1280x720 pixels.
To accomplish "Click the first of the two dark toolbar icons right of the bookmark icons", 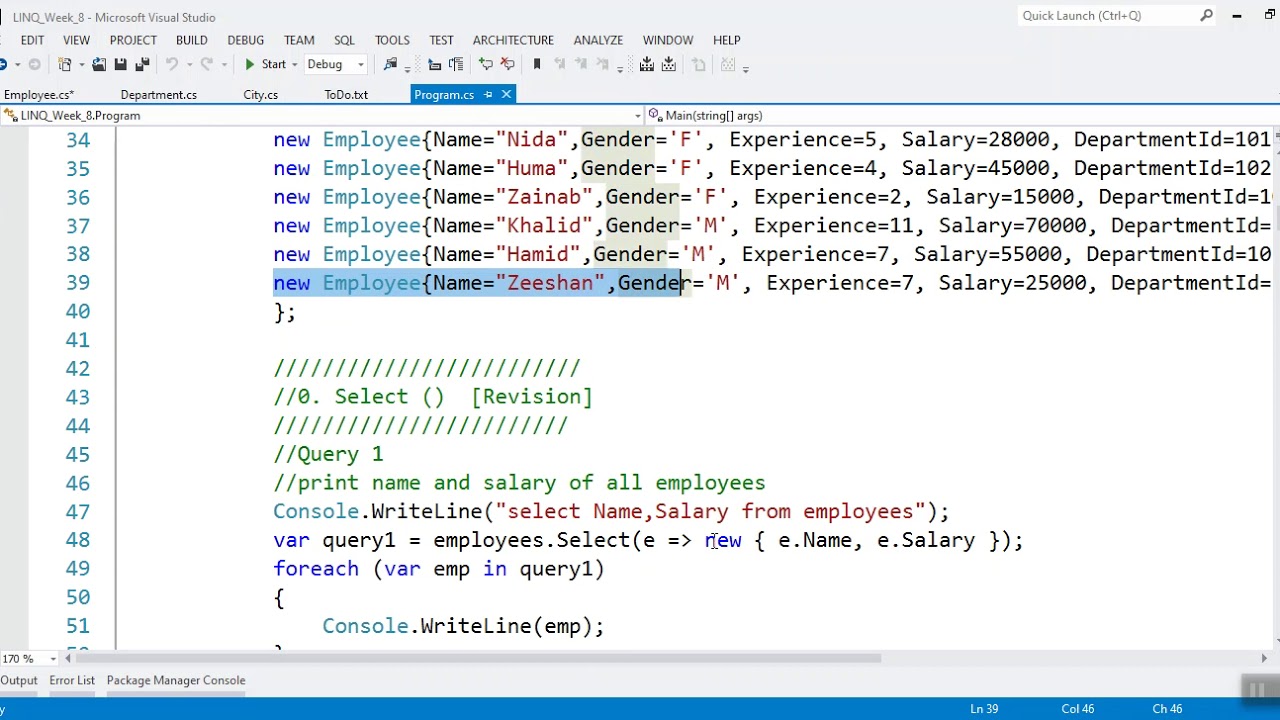I will 647,65.
